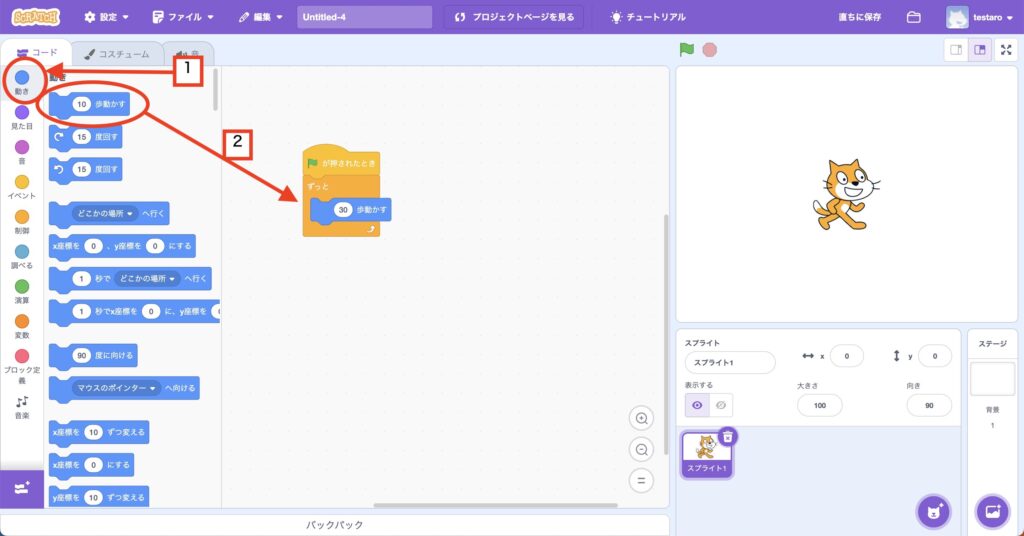This screenshot has width=1024, height=536.
Task: Select the stage backdrop thumbnail
Action: pyautogui.click(x=992, y=379)
